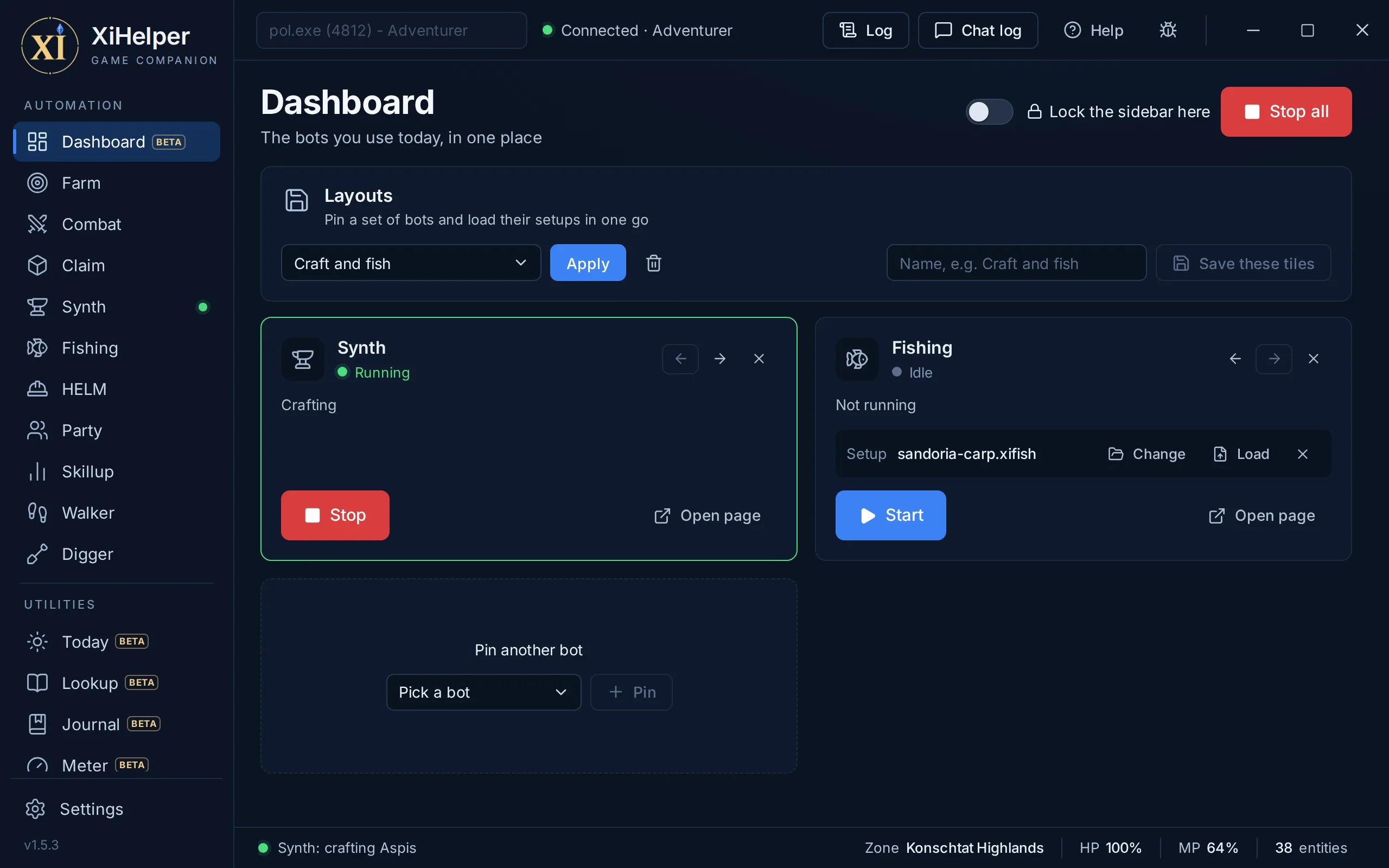1389x868 pixels.
Task: Open the Synth sidebar item
Action: tap(117, 307)
